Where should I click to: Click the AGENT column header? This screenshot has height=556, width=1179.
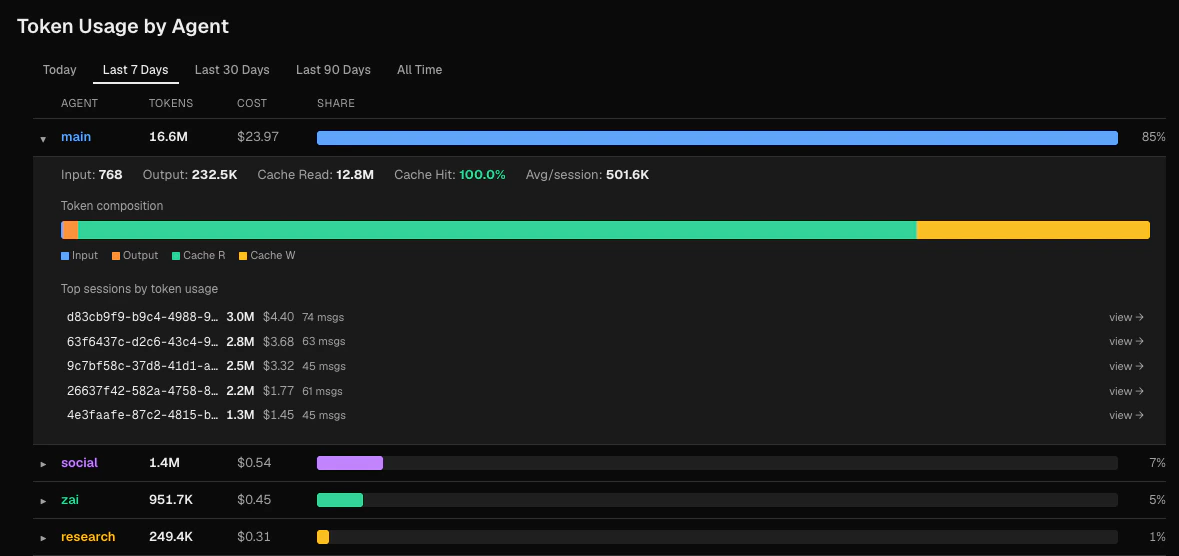[79, 103]
